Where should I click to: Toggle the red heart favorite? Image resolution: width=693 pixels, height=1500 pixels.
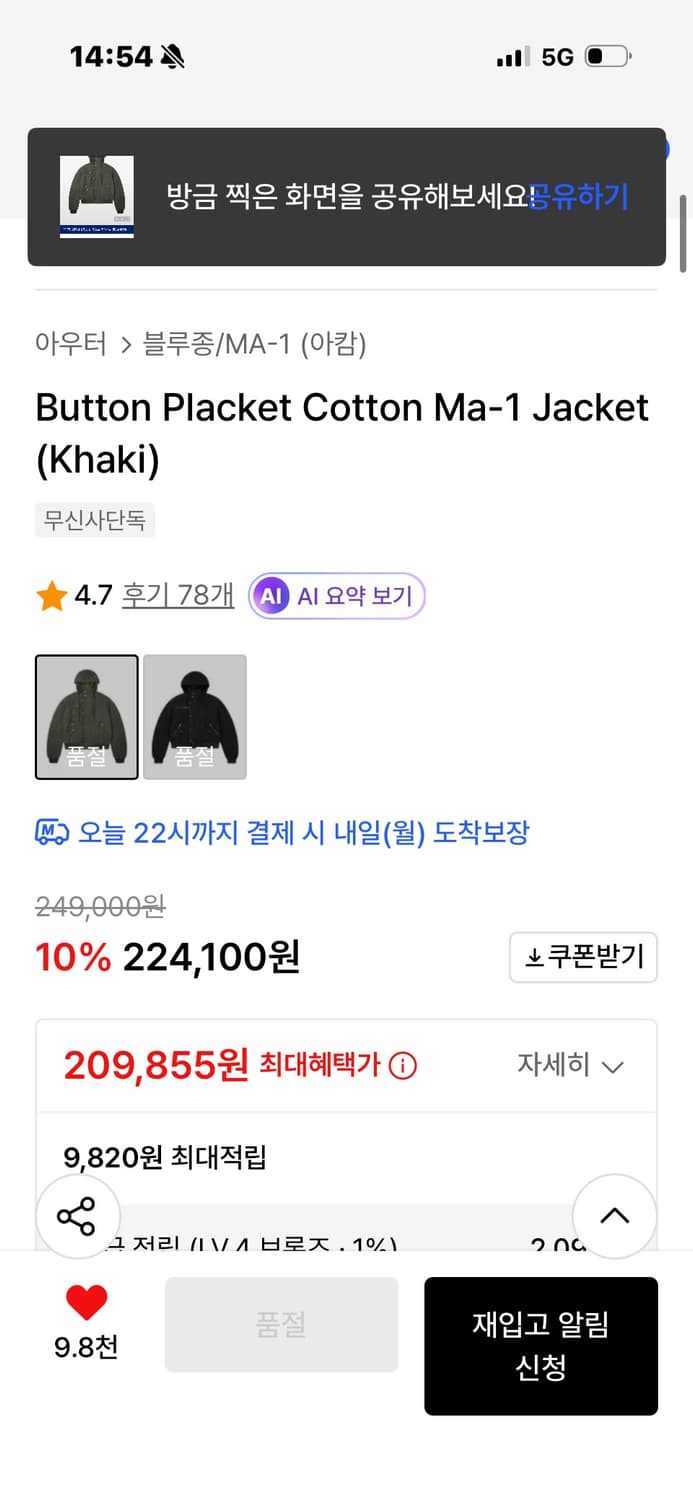89,1303
